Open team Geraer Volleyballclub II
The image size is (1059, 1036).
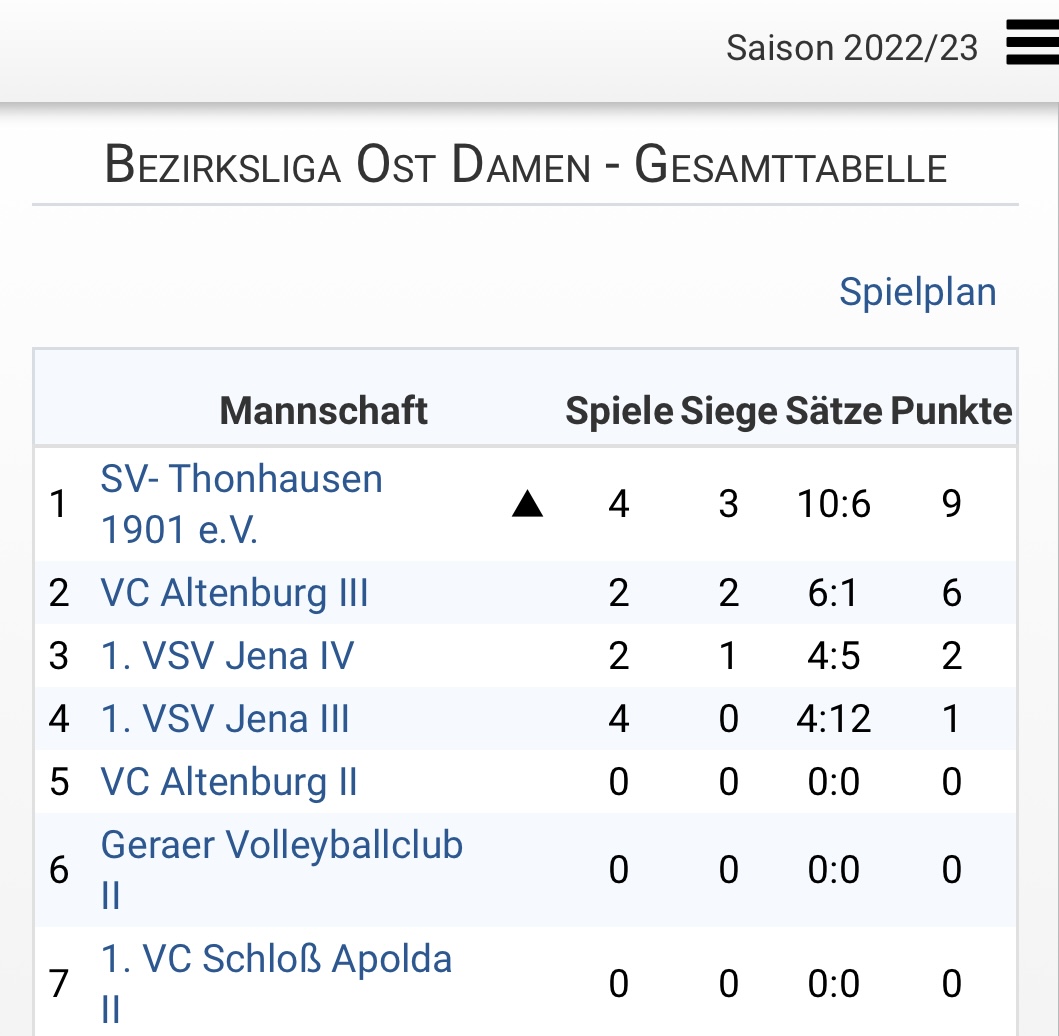tap(282, 870)
